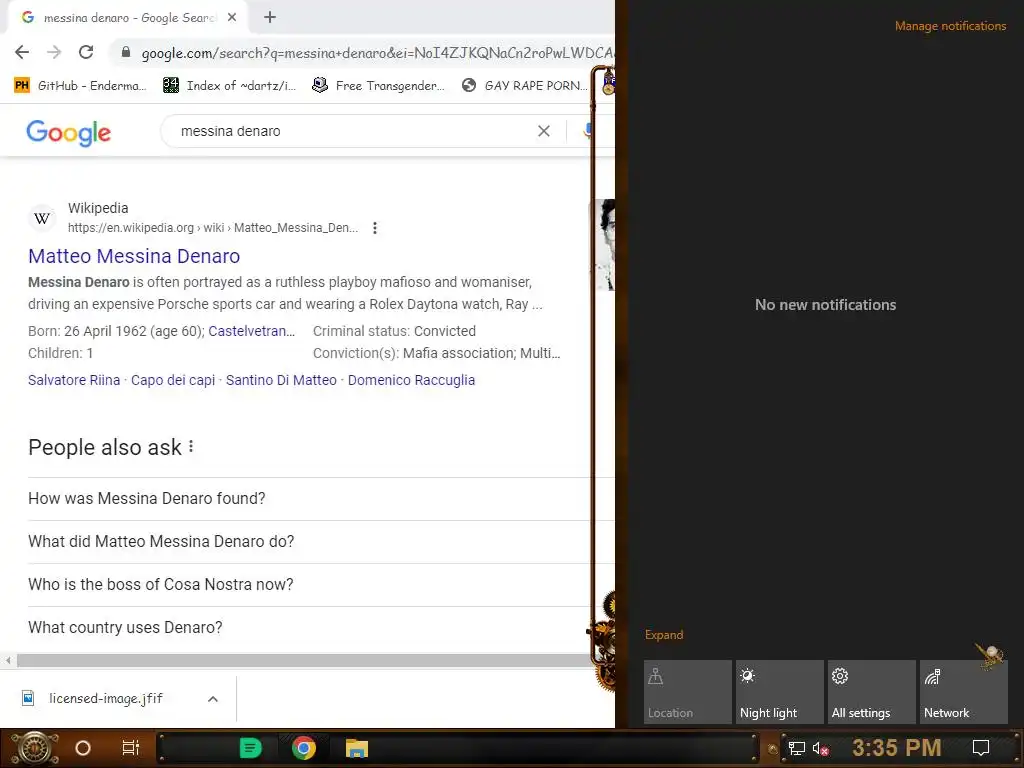Click the messina denaro search box

pyautogui.click(x=353, y=131)
